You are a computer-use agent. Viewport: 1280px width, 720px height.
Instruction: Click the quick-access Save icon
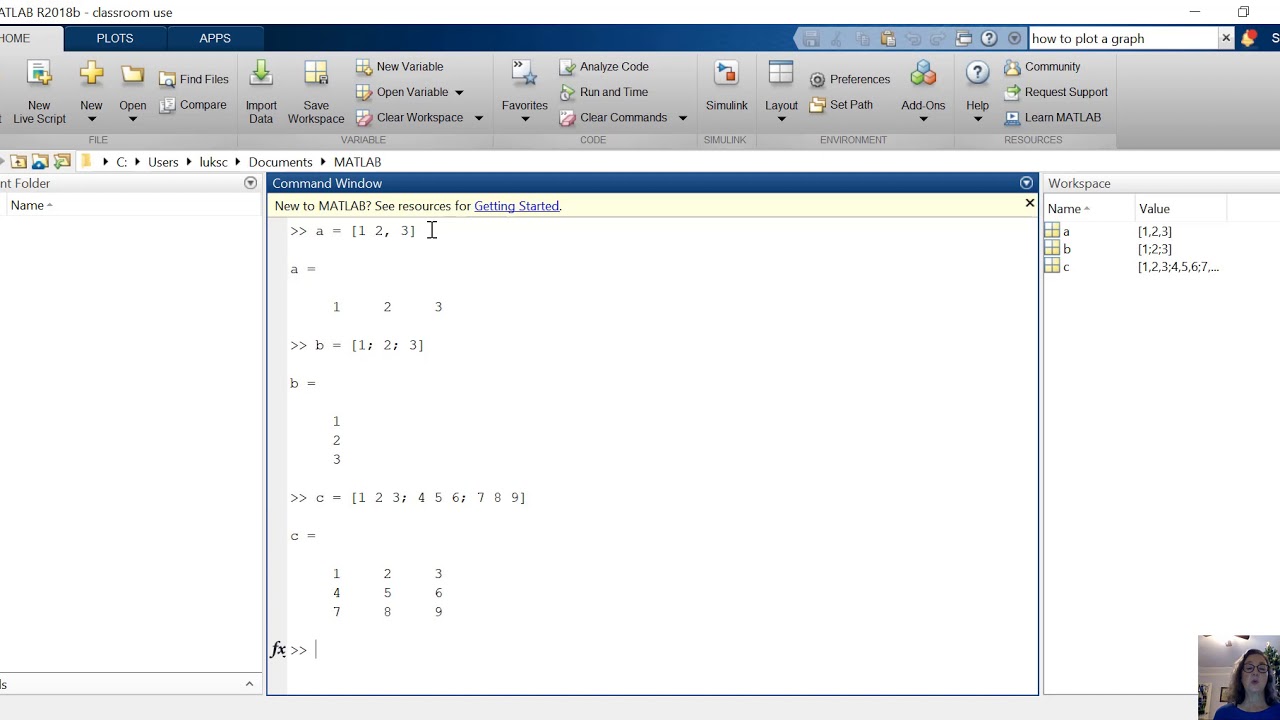811,39
